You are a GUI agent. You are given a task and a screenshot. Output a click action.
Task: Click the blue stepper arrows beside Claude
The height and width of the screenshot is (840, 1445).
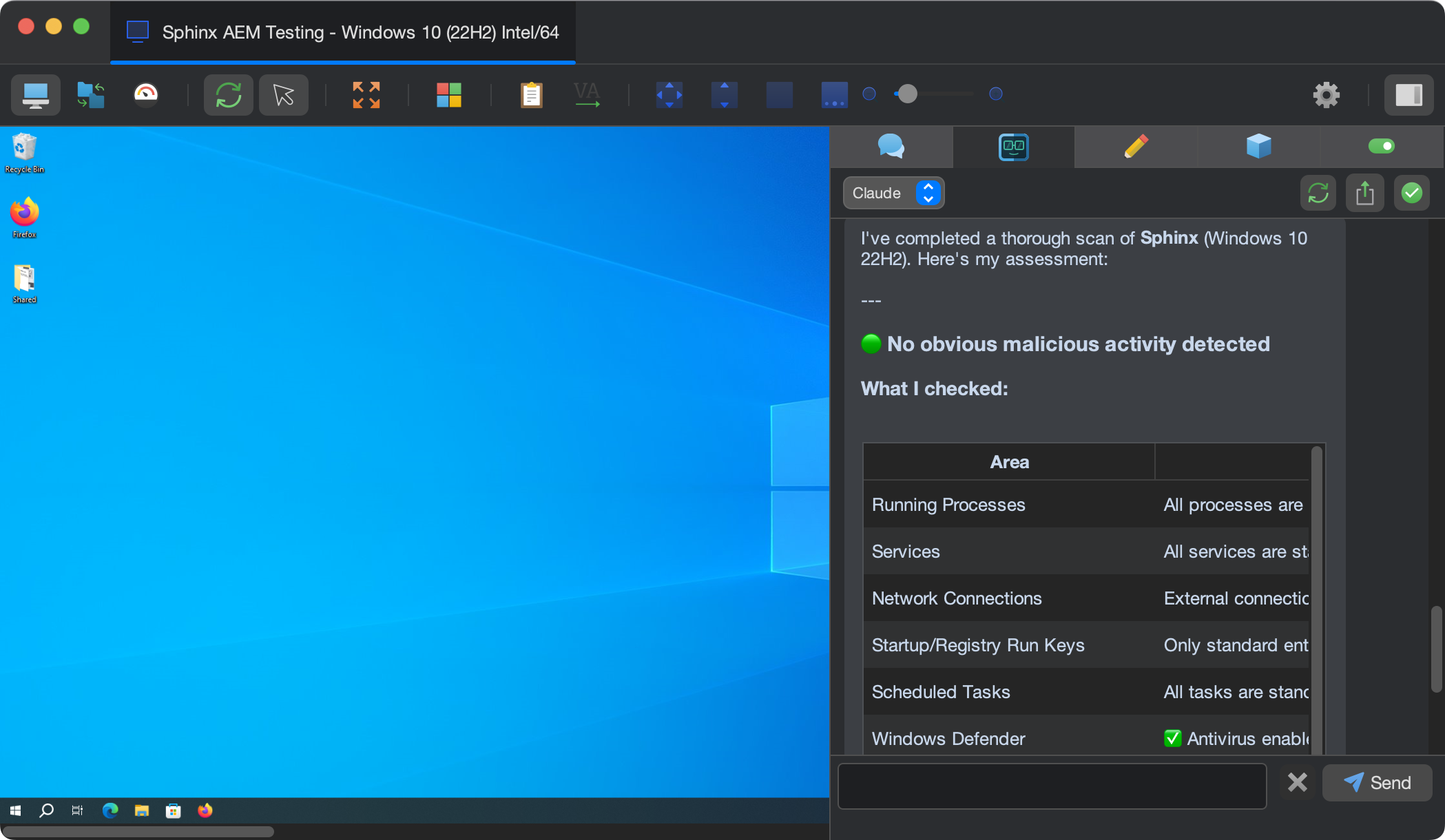pos(928,193)
